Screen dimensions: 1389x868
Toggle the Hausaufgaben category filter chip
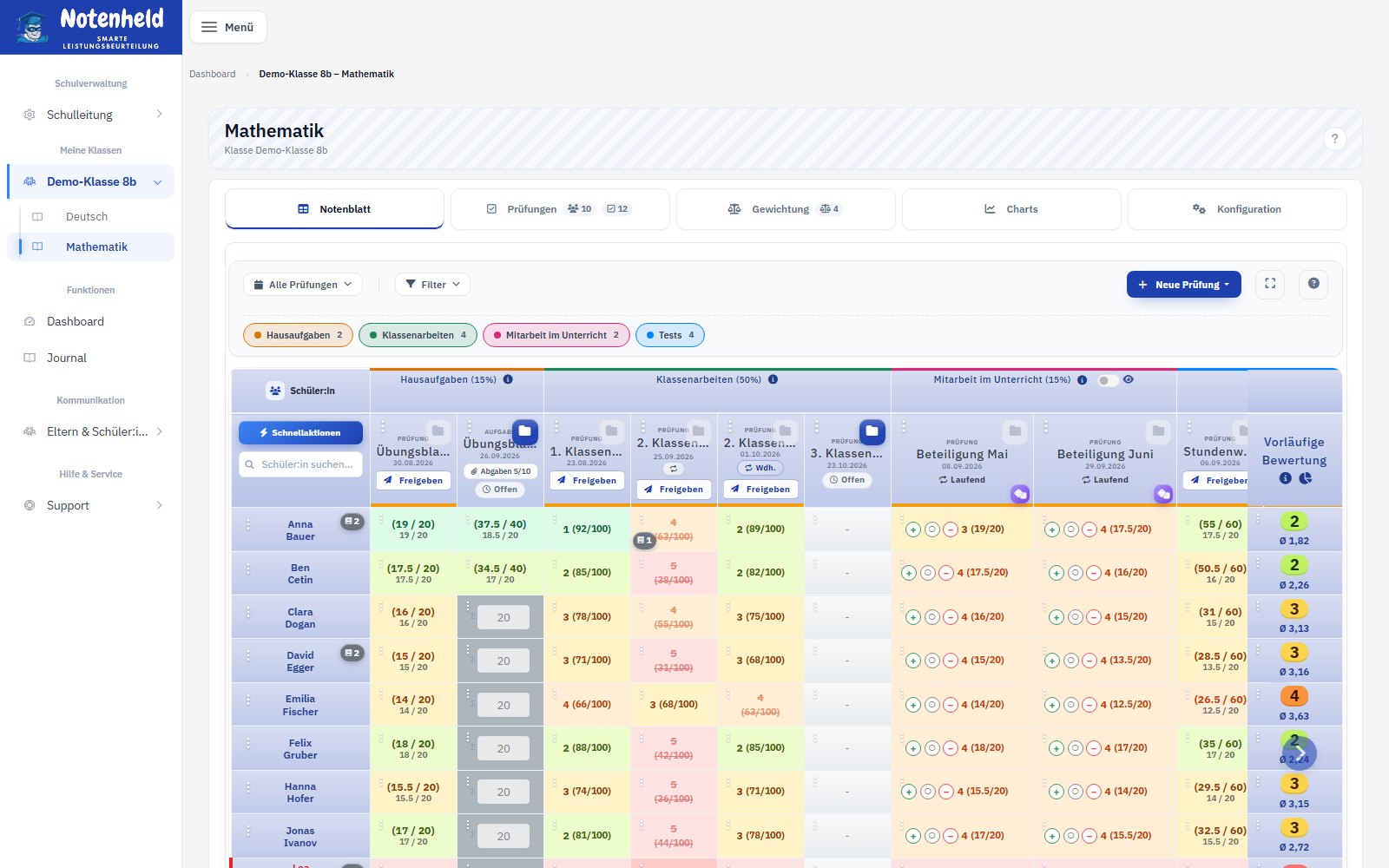pos(298,335)
